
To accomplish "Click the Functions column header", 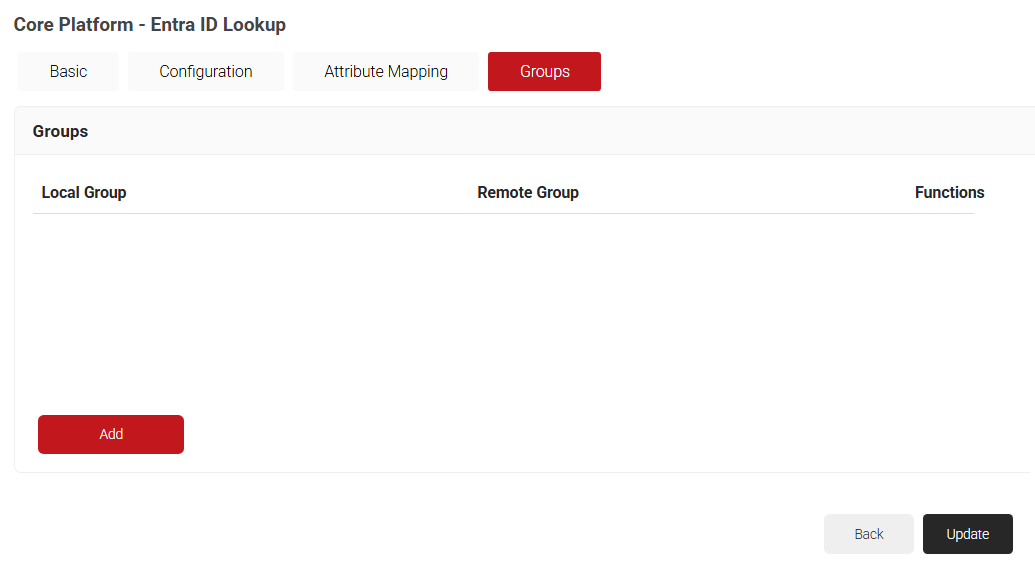I will click(949, 192).
